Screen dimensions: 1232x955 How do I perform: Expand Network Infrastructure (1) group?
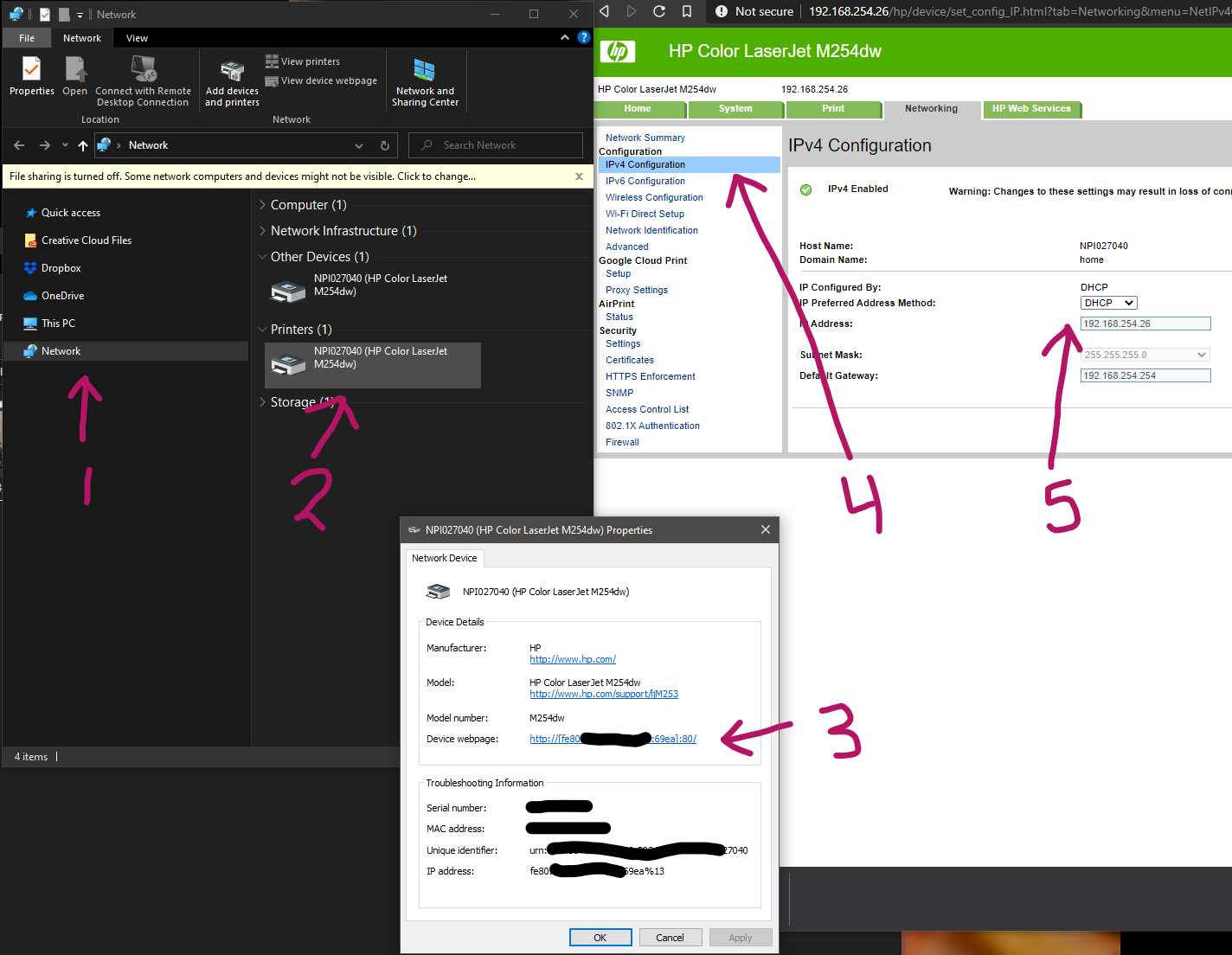[x=262, y=231]
